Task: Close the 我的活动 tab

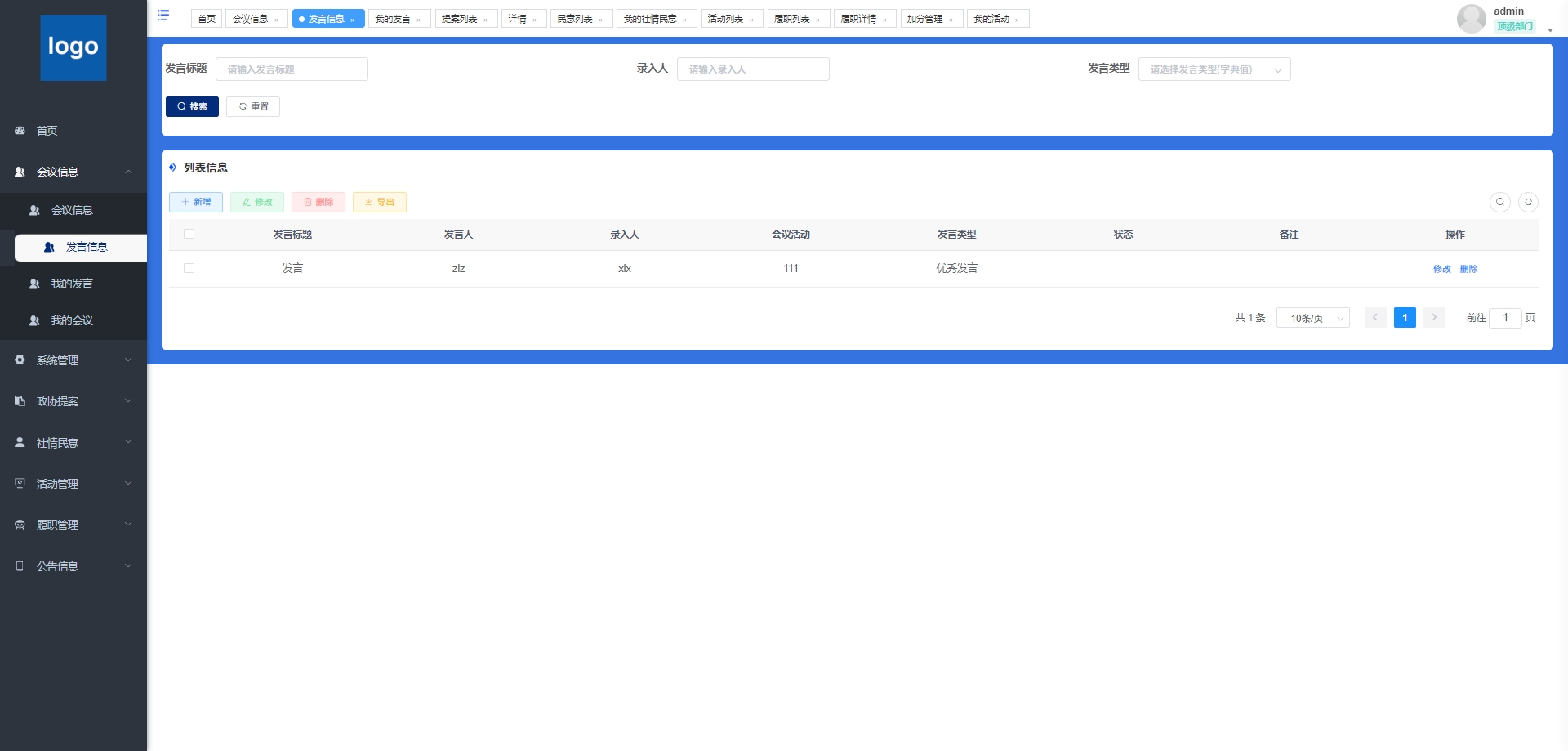Action: [x=1018, y=20]
